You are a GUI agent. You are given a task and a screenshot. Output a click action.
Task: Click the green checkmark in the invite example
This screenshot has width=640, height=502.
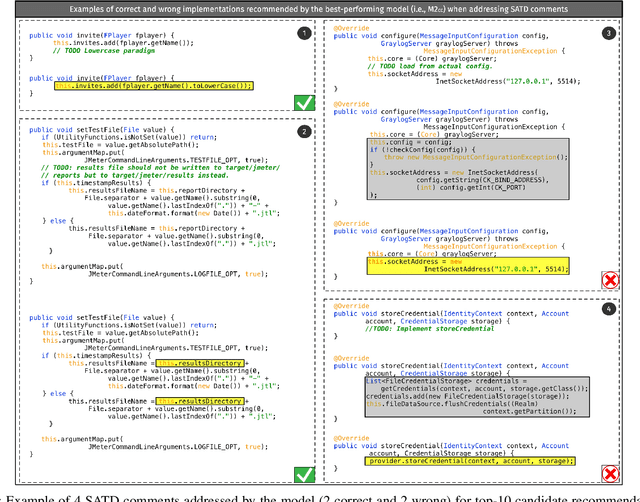coord(304,102)
